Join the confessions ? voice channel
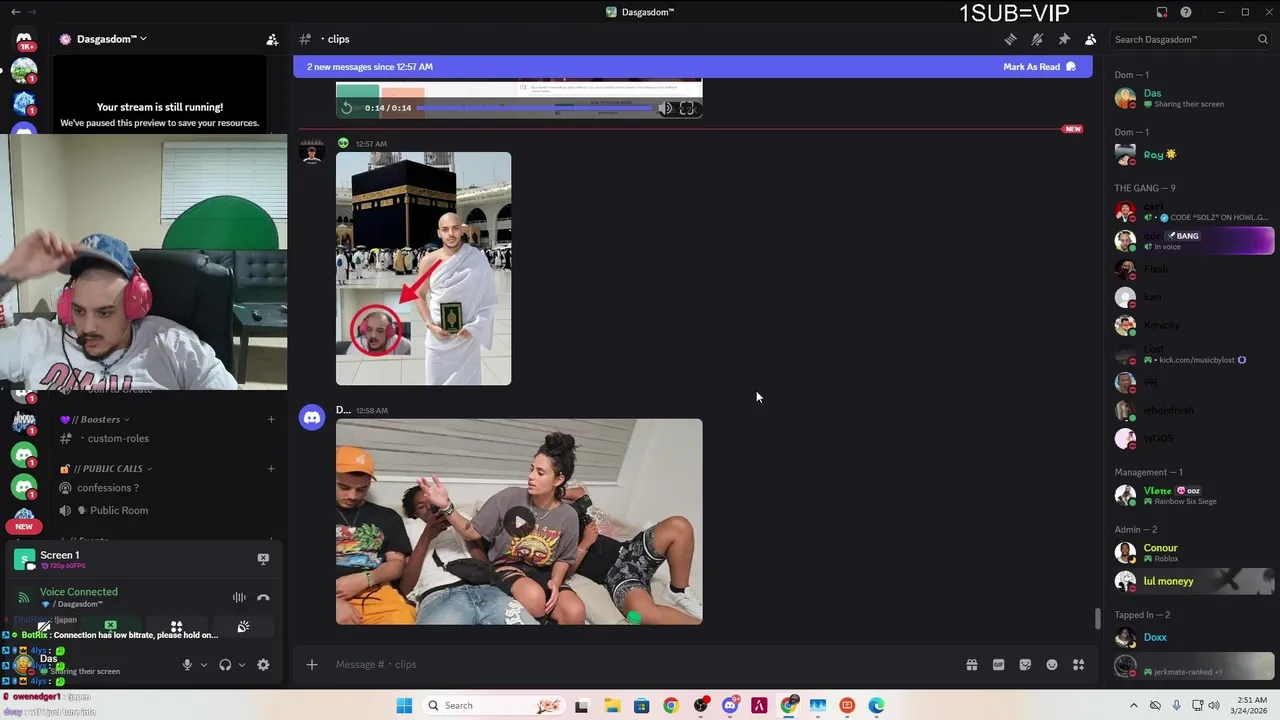 pos(108,488)
